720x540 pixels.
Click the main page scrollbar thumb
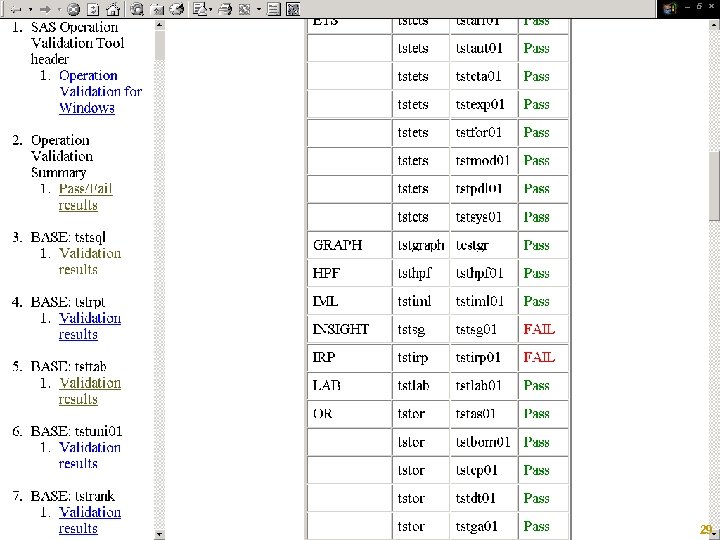pyautogui.click(x=714, y=186)
